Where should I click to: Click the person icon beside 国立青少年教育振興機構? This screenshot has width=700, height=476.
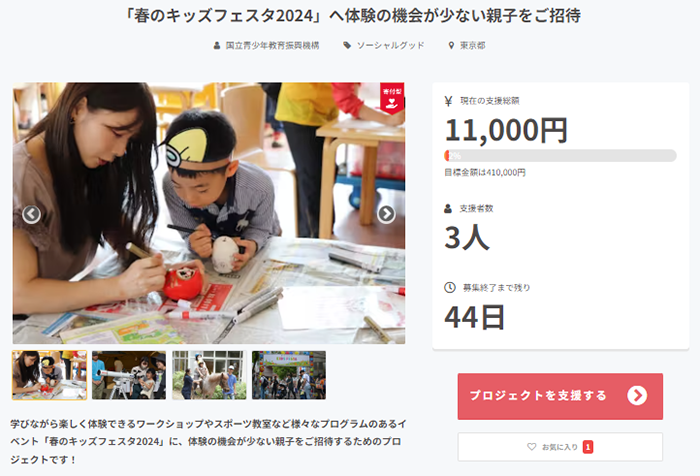[217, 45]
